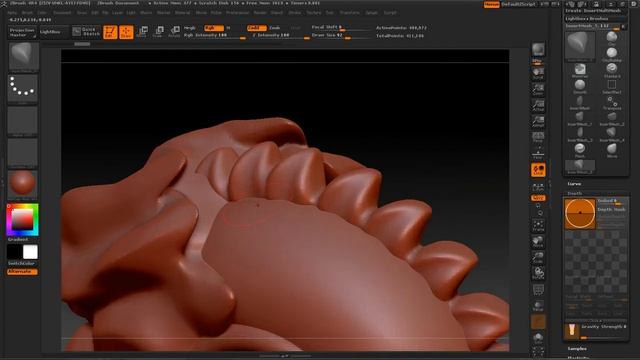Screen dimensions: 640x360
Task: Select the white secondary color swatch
Action: (x=30, y=252)
